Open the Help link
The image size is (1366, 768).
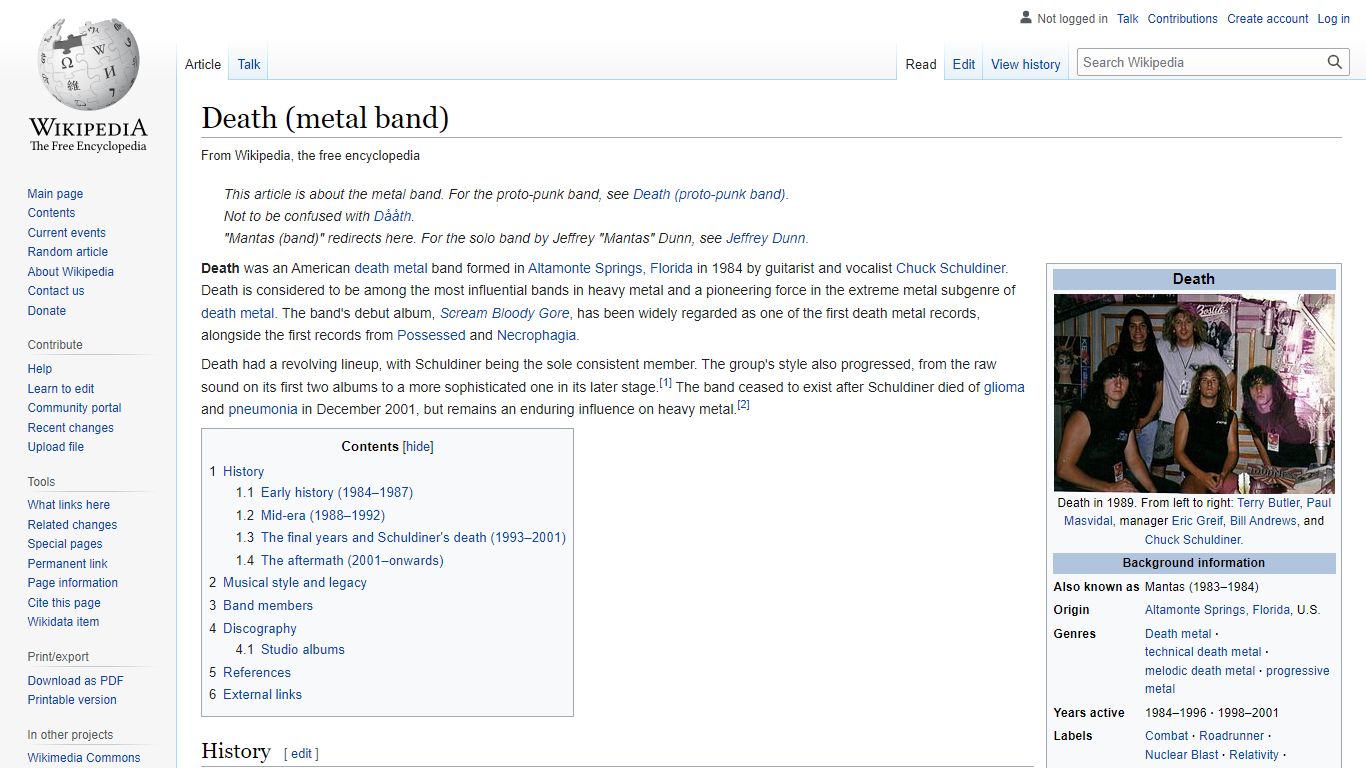click(39, 369)
